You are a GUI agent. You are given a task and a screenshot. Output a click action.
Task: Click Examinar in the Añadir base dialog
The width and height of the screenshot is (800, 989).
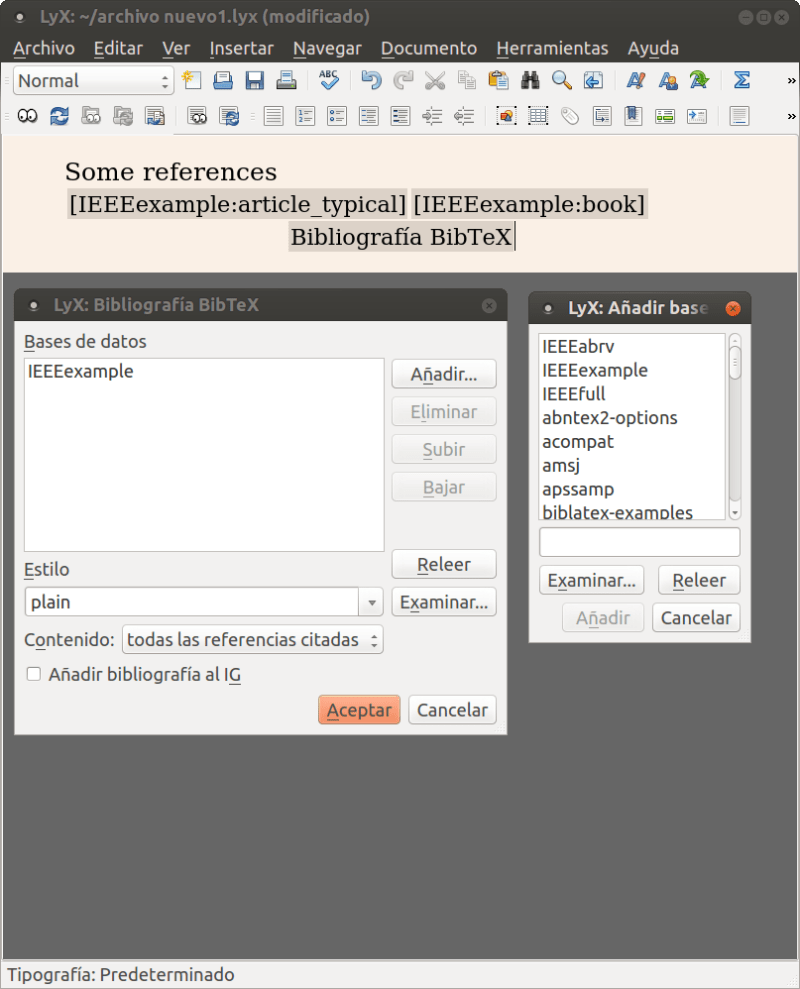tap(591, 580)
